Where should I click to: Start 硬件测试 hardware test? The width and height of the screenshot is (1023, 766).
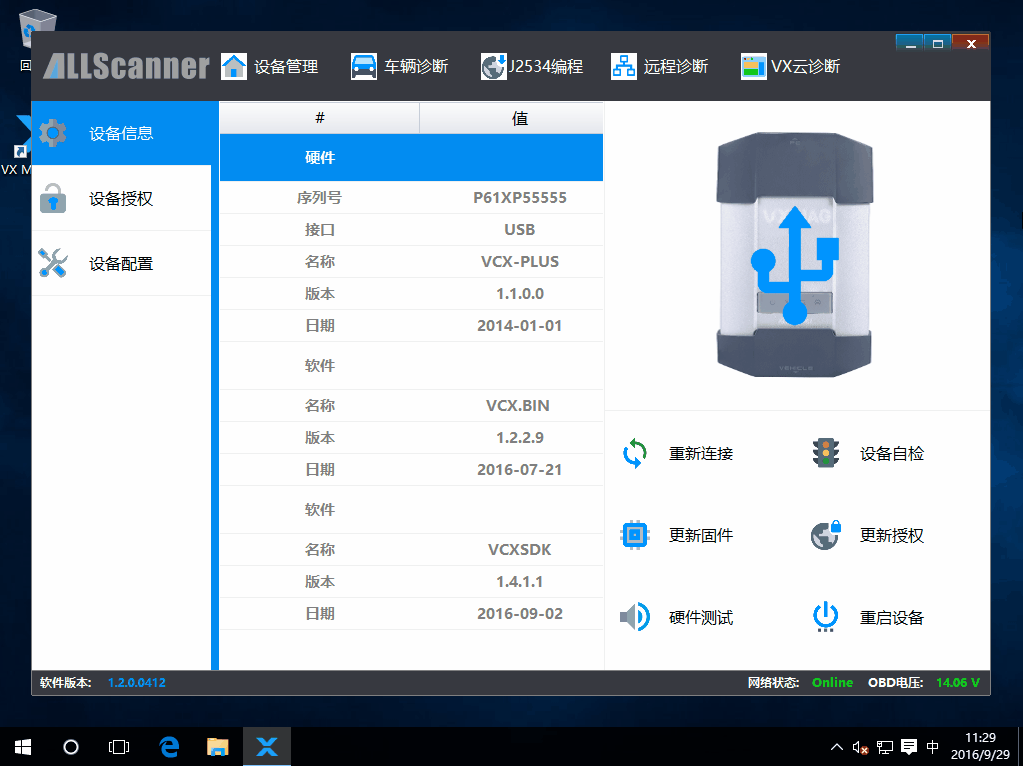(701, 617)
